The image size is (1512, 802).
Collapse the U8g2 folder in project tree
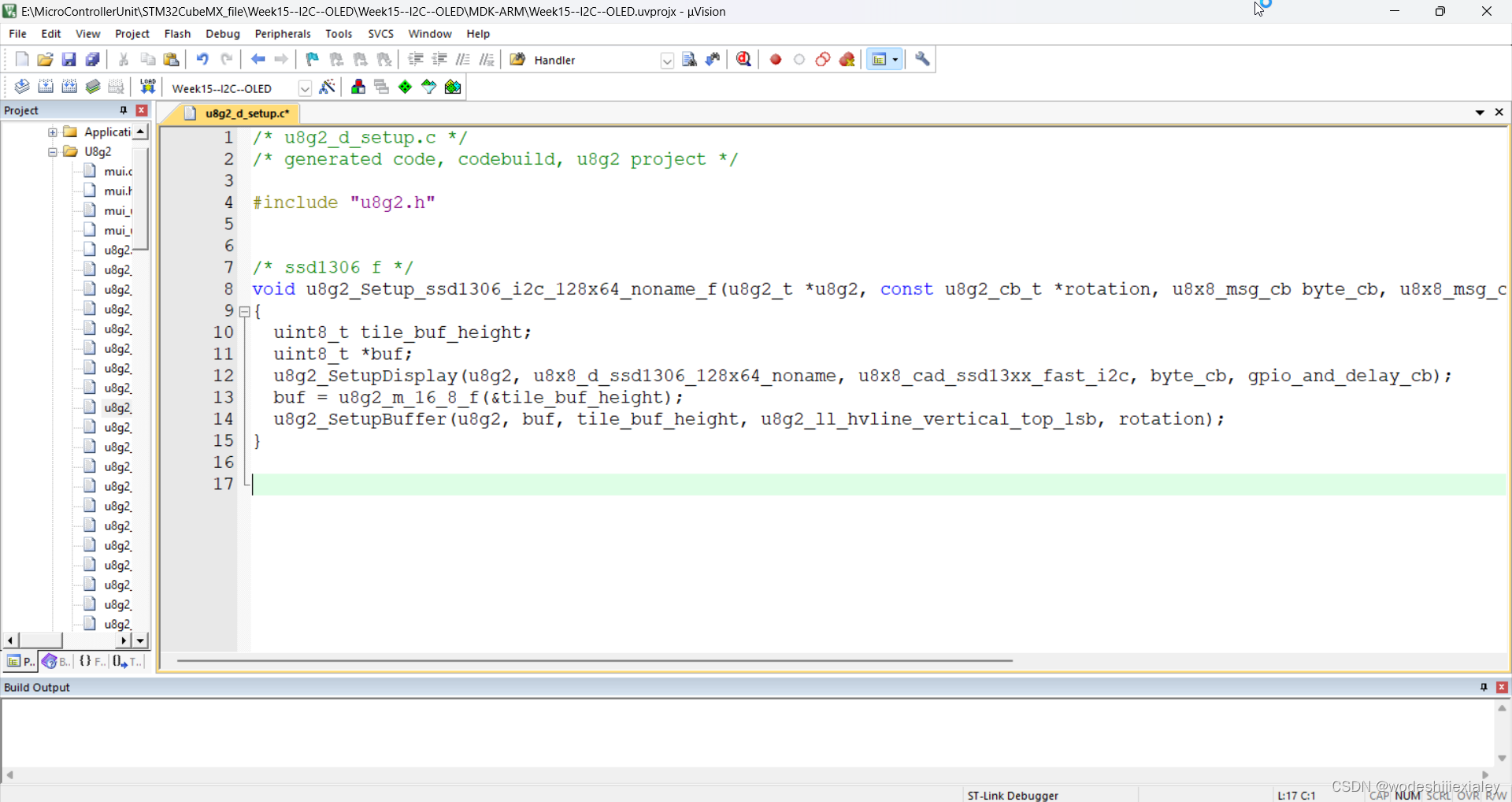click(x=53, y=152)
